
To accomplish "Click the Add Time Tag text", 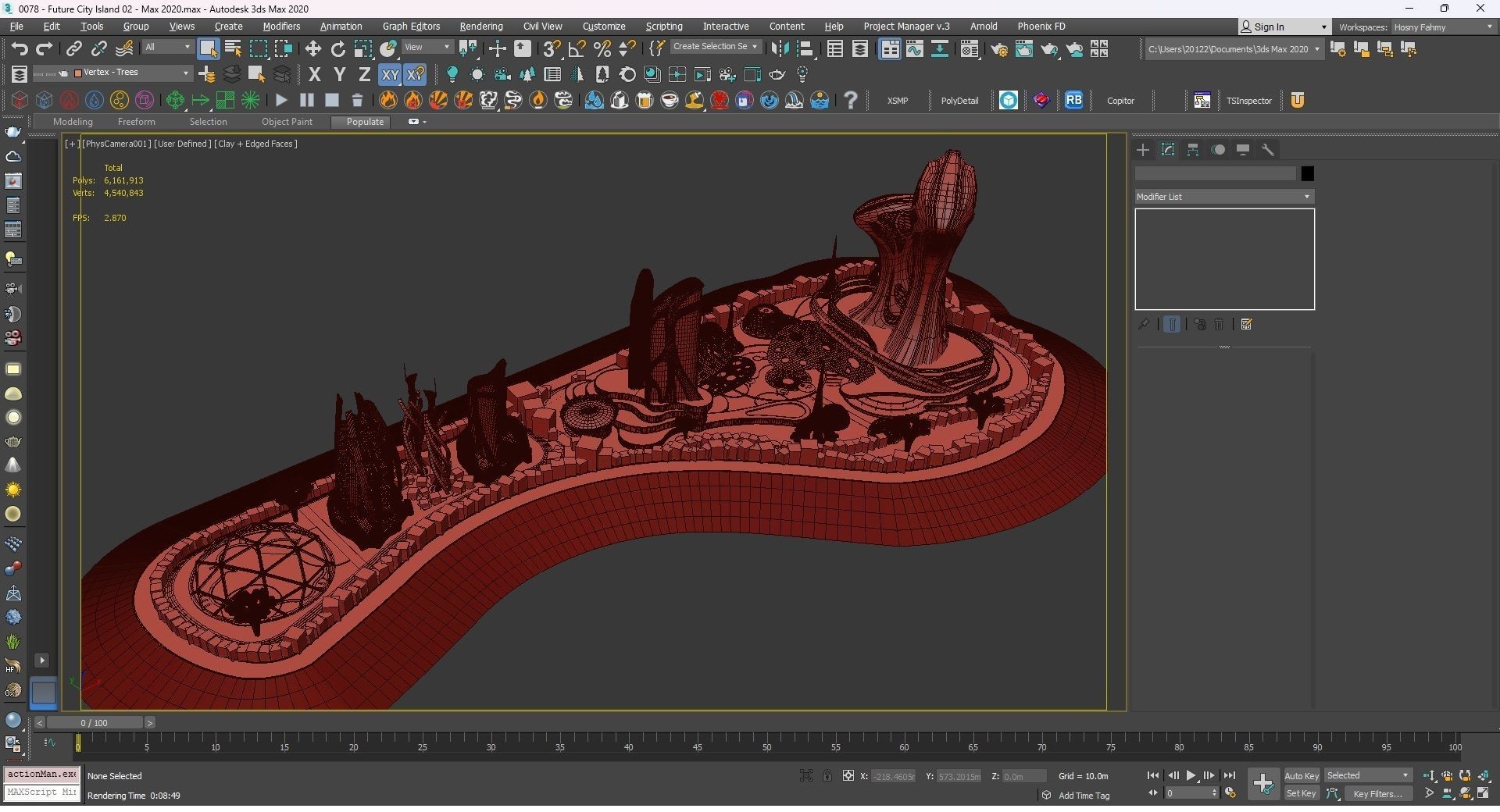I will pyautogui.click(x=1084, y=796).
